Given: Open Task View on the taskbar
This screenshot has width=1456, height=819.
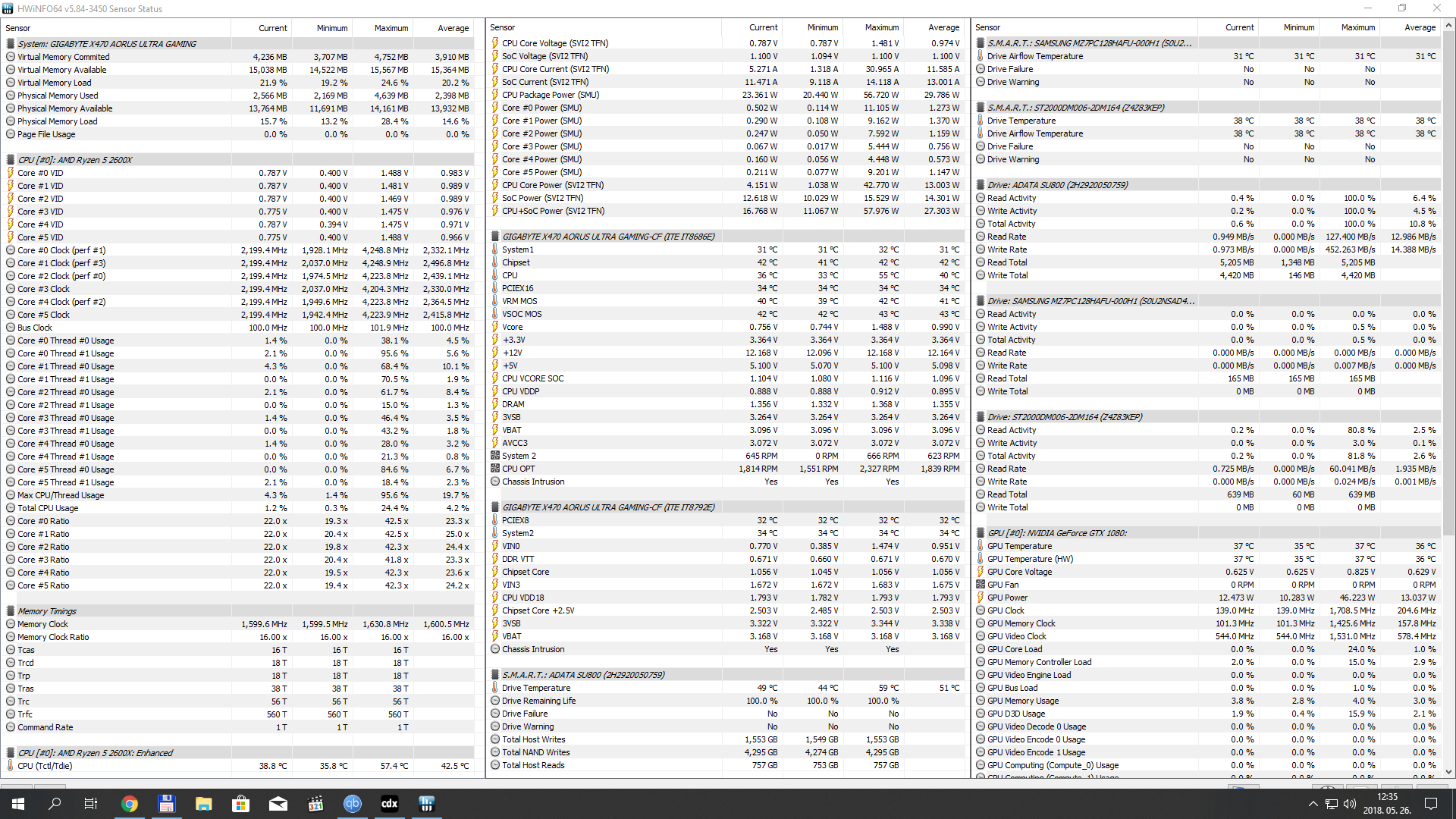Looking at the screenshot, I should (x=91, y=804).
